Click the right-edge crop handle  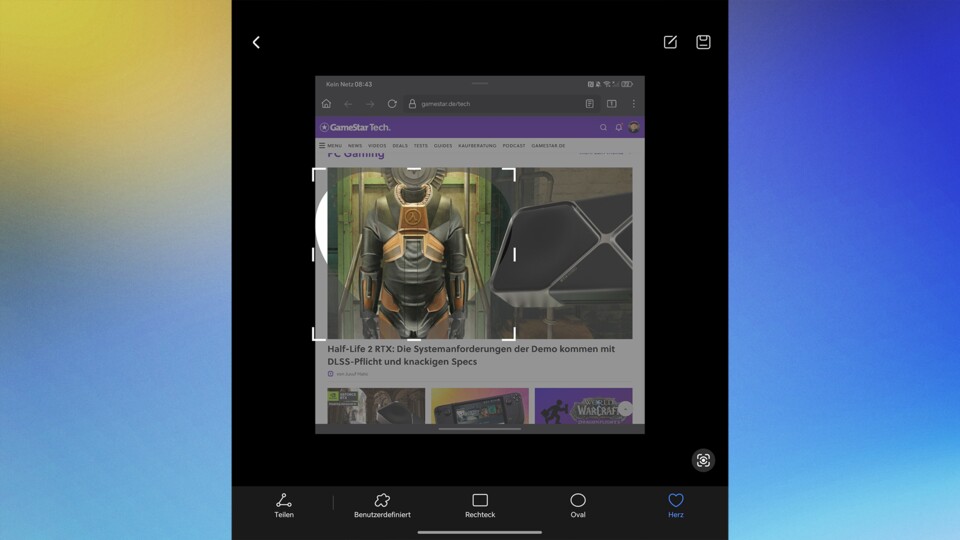pos(514,254)
